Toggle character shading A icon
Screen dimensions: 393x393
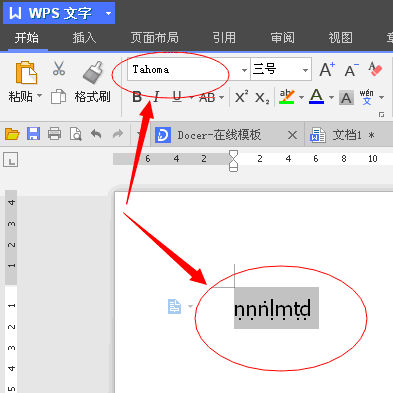(x=346, y=98)
